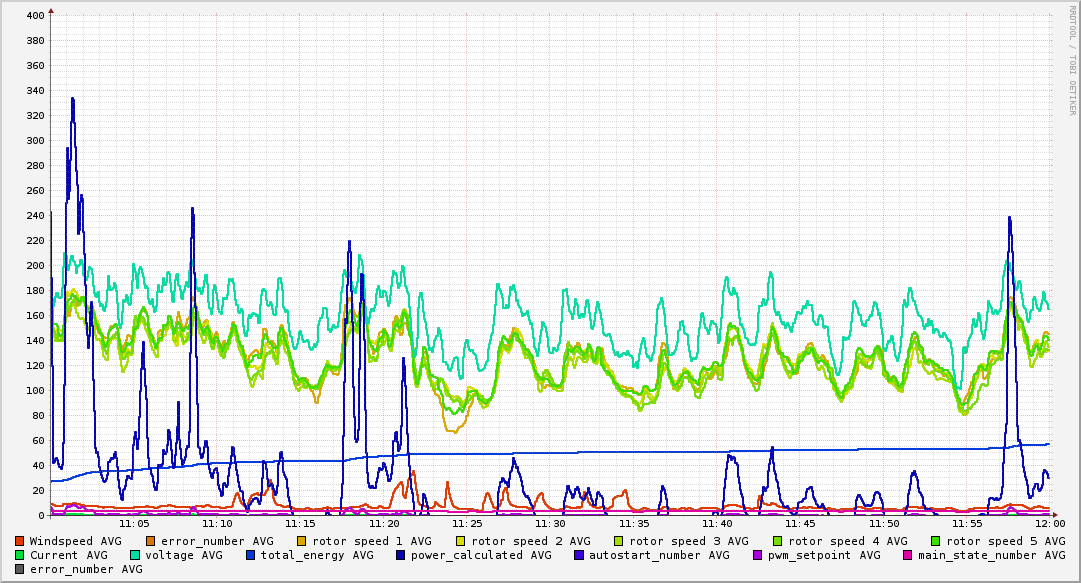Image resolution: width=1081 pixels, height=583 pixels.
Task: Click the 11:05 time axis label
Action: (134, 524)
